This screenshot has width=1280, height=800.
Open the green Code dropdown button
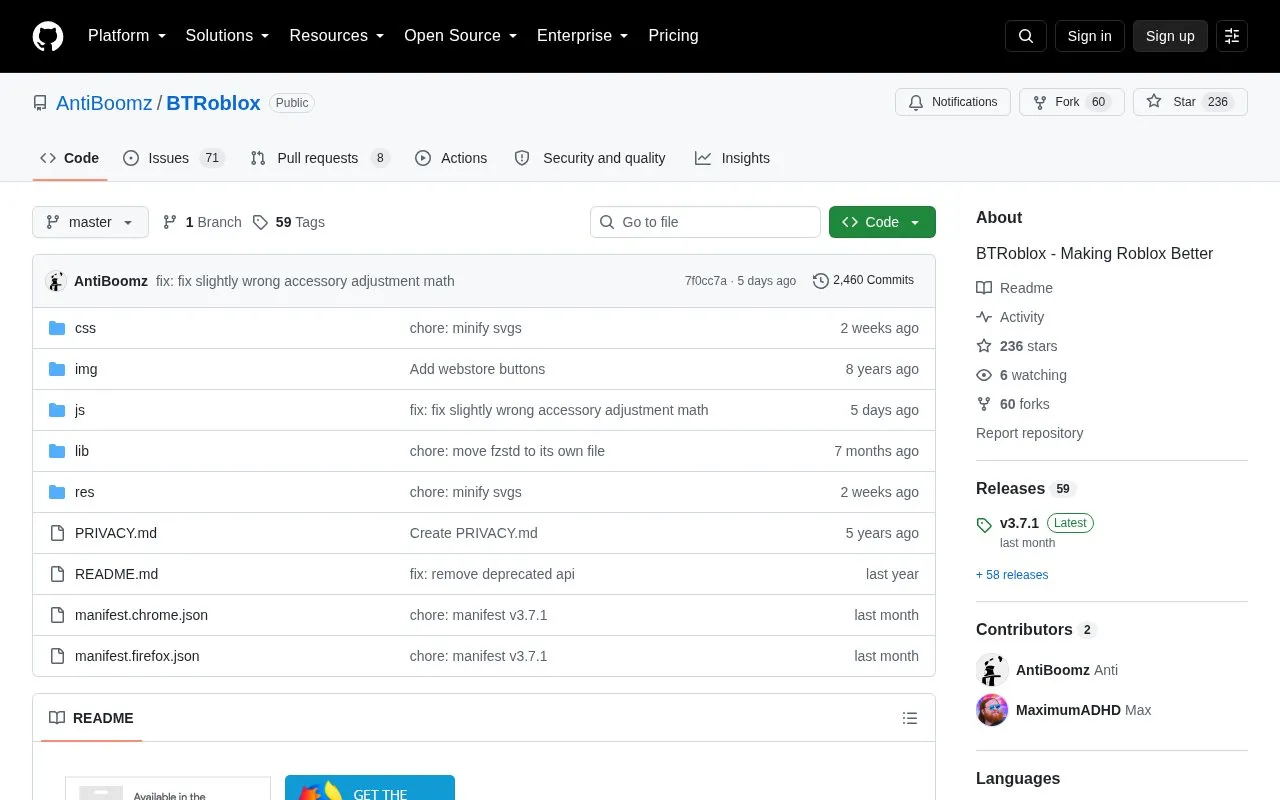882,222
